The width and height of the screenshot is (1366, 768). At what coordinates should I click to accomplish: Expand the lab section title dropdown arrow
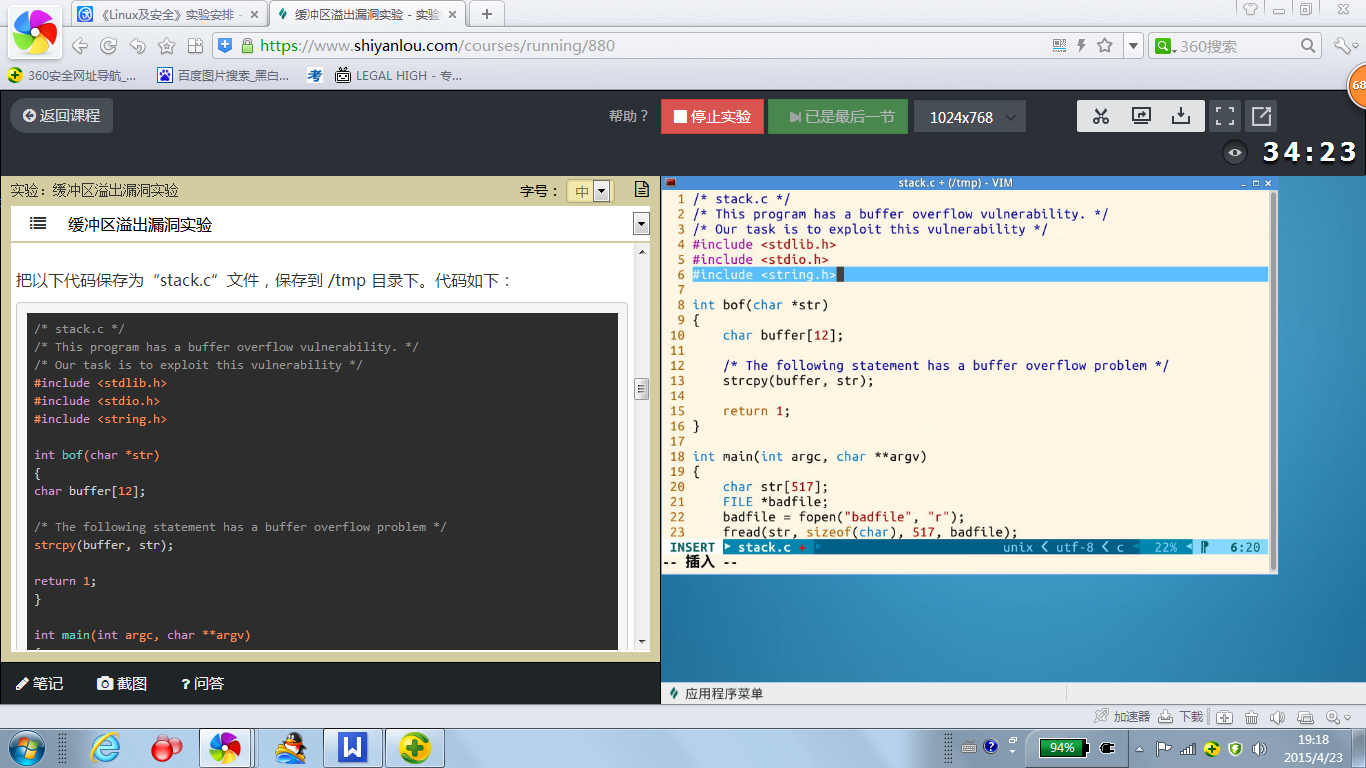click(x=641, y=224)
